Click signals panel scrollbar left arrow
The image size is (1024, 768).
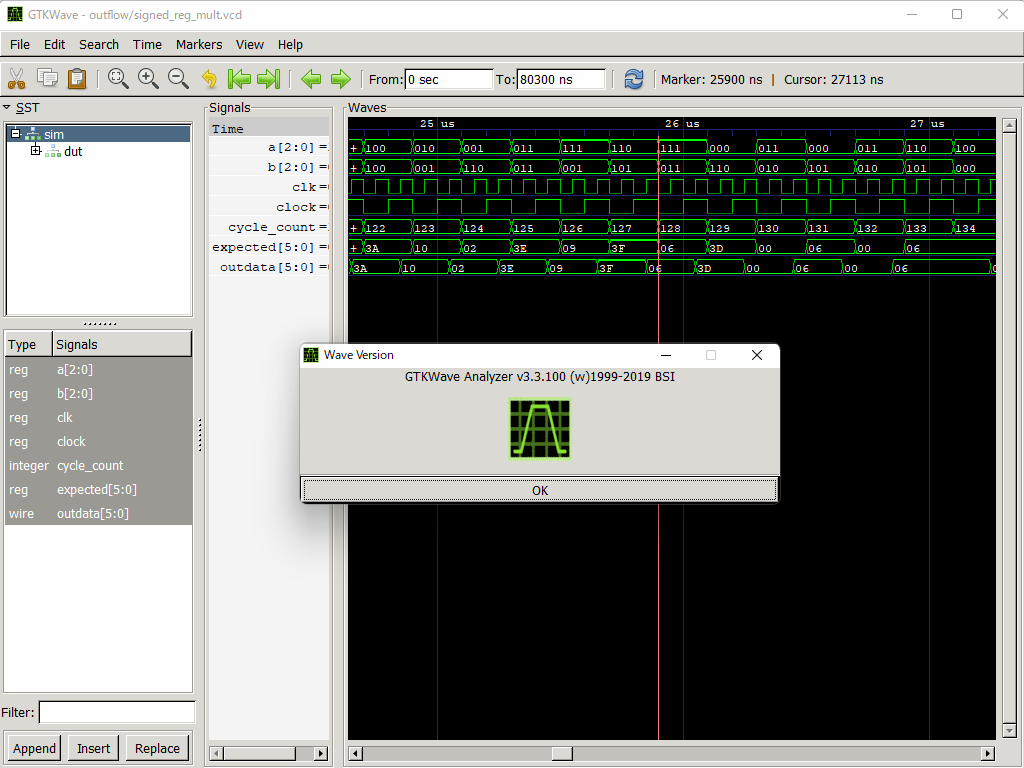(216, 754)
